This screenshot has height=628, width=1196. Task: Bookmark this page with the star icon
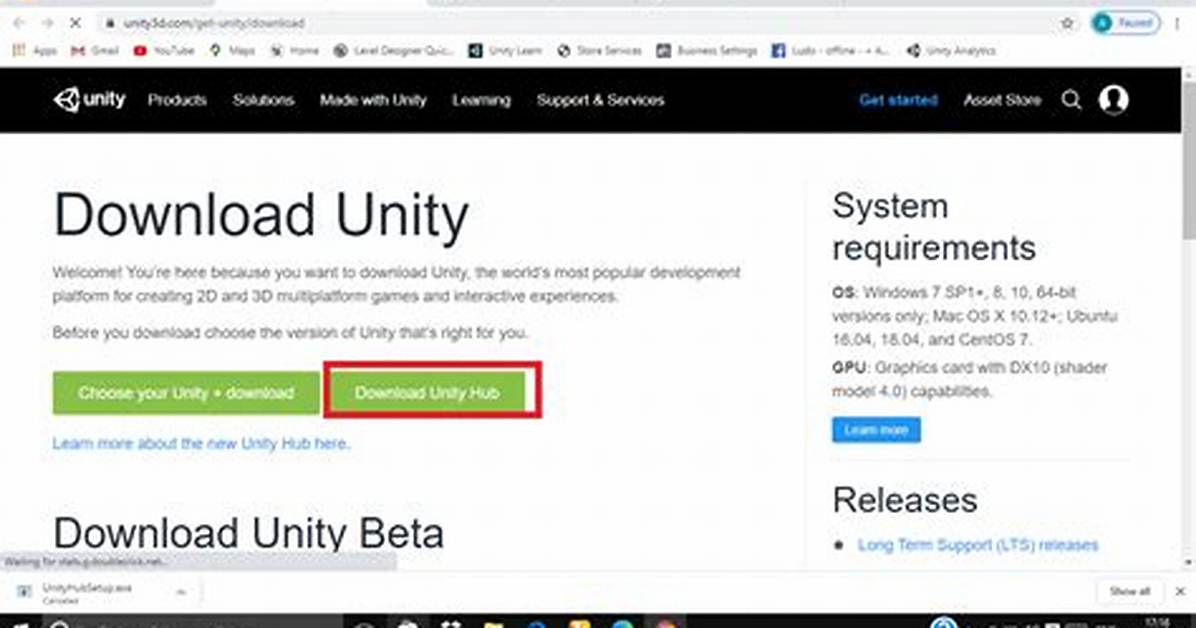click(x=1067, y=24)
